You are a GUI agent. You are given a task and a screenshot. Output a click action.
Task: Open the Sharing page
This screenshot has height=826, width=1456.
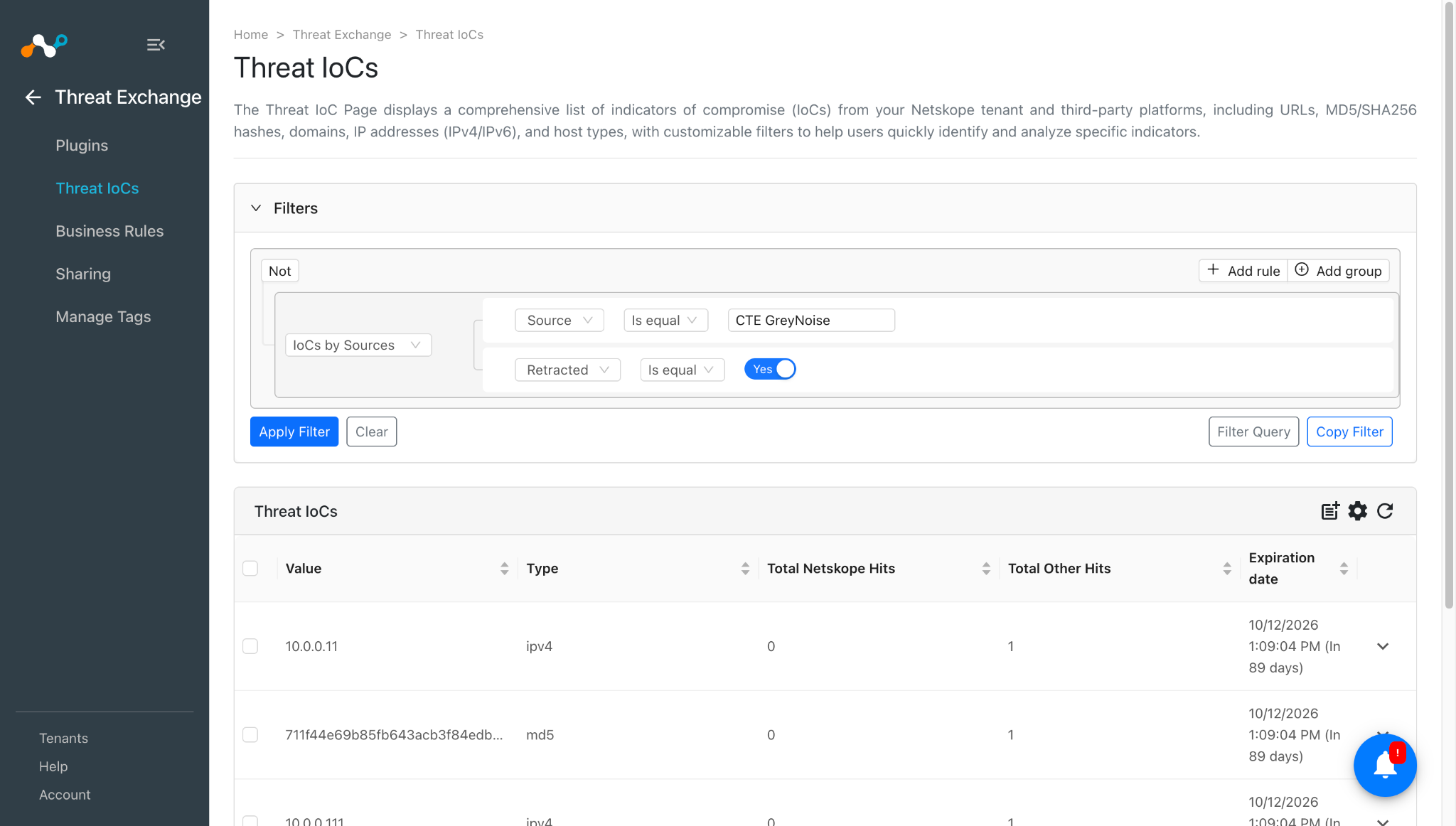[x=83, y=274]
